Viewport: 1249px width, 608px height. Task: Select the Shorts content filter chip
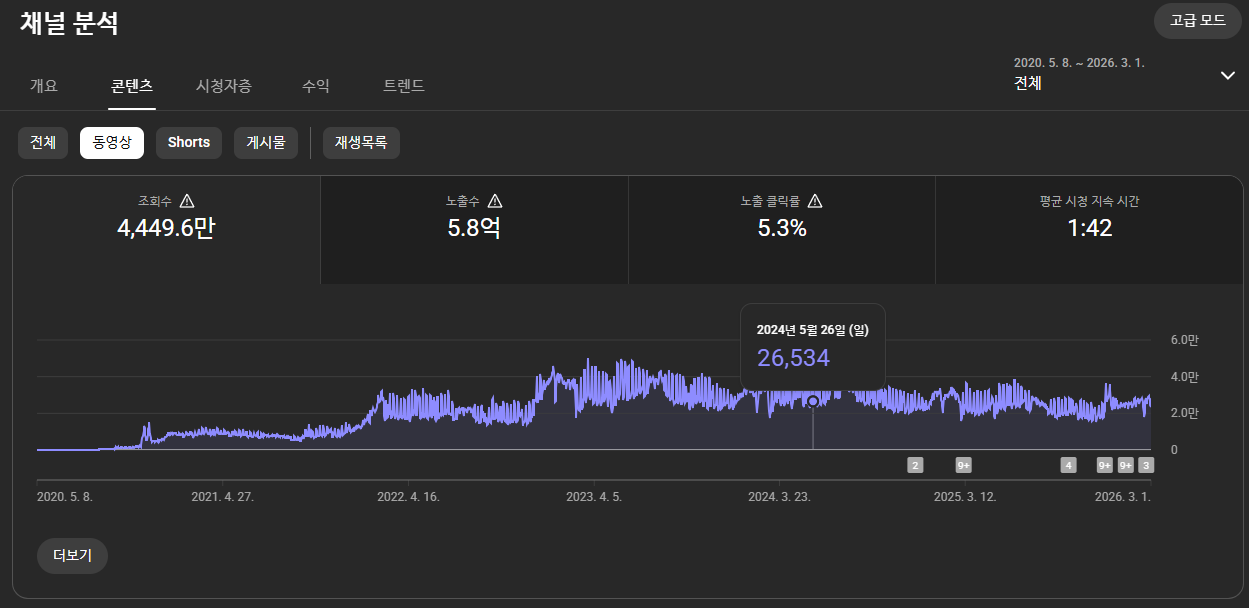pyautogui.click(x=189, y=143)
